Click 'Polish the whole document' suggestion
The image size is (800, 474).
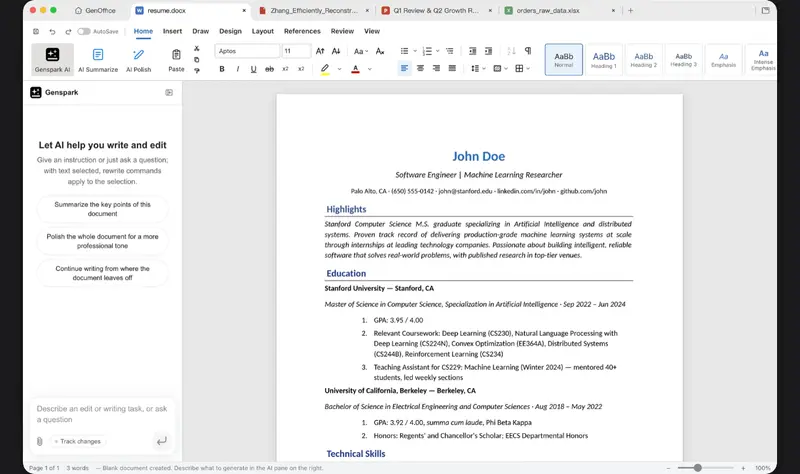103,241
